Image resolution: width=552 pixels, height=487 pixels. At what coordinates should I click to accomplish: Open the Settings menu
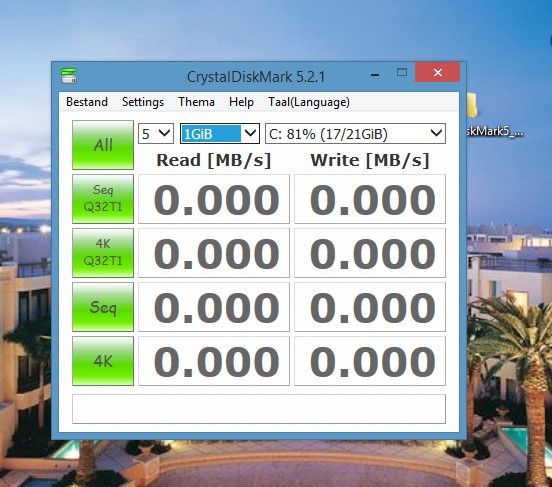pyautogui.click(x=143, y=102)
